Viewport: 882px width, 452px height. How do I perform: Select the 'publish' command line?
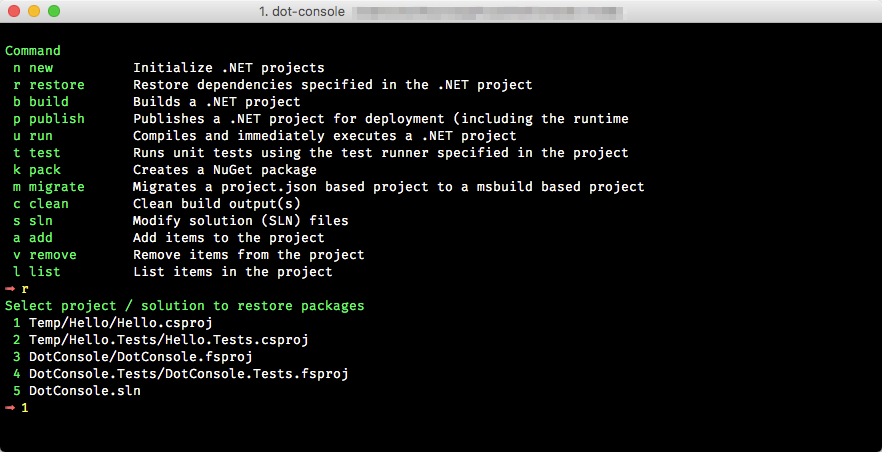[56, 119]
